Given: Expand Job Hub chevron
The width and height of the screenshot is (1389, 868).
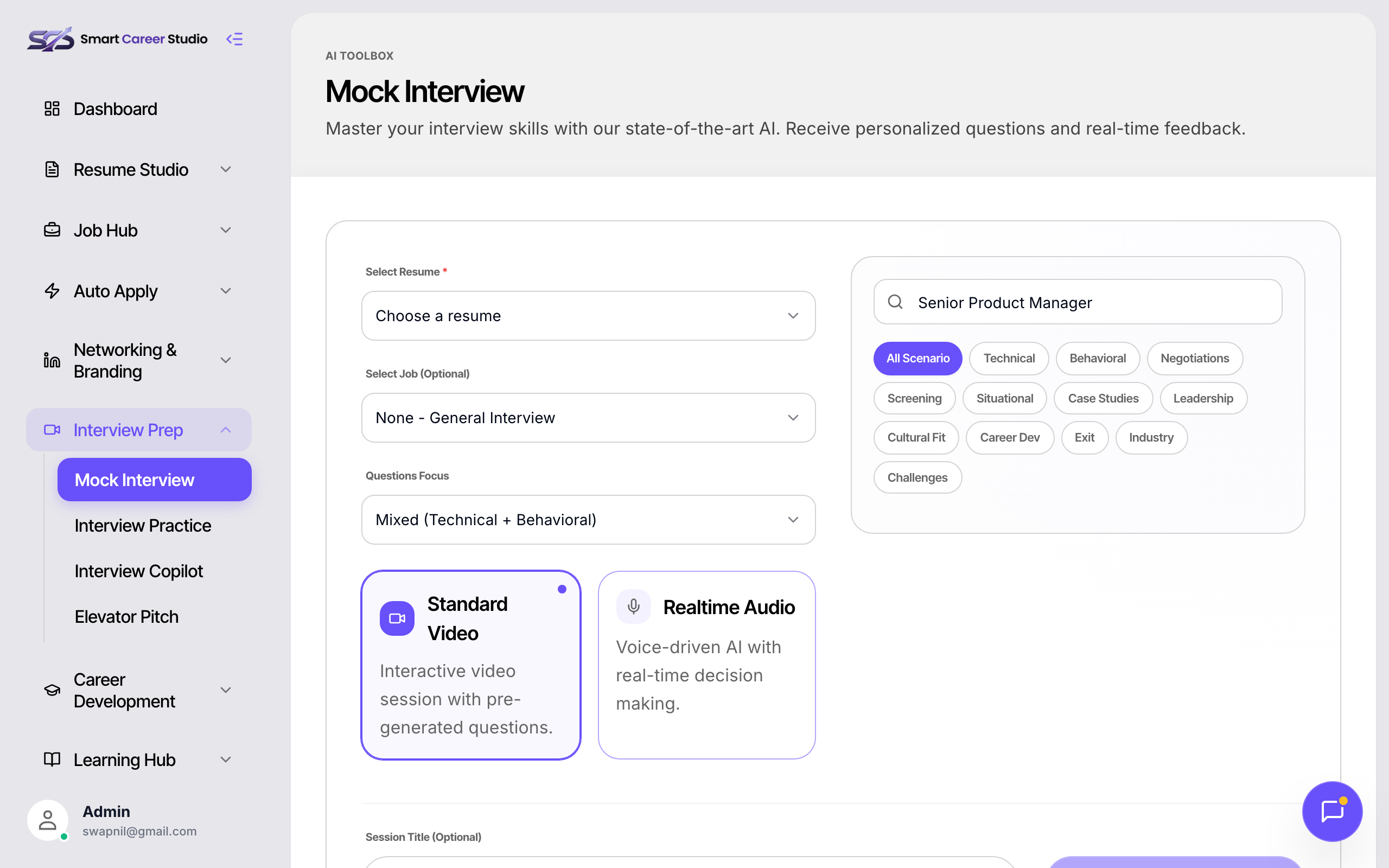Looking at the screenshot, I should pos(226,229).
